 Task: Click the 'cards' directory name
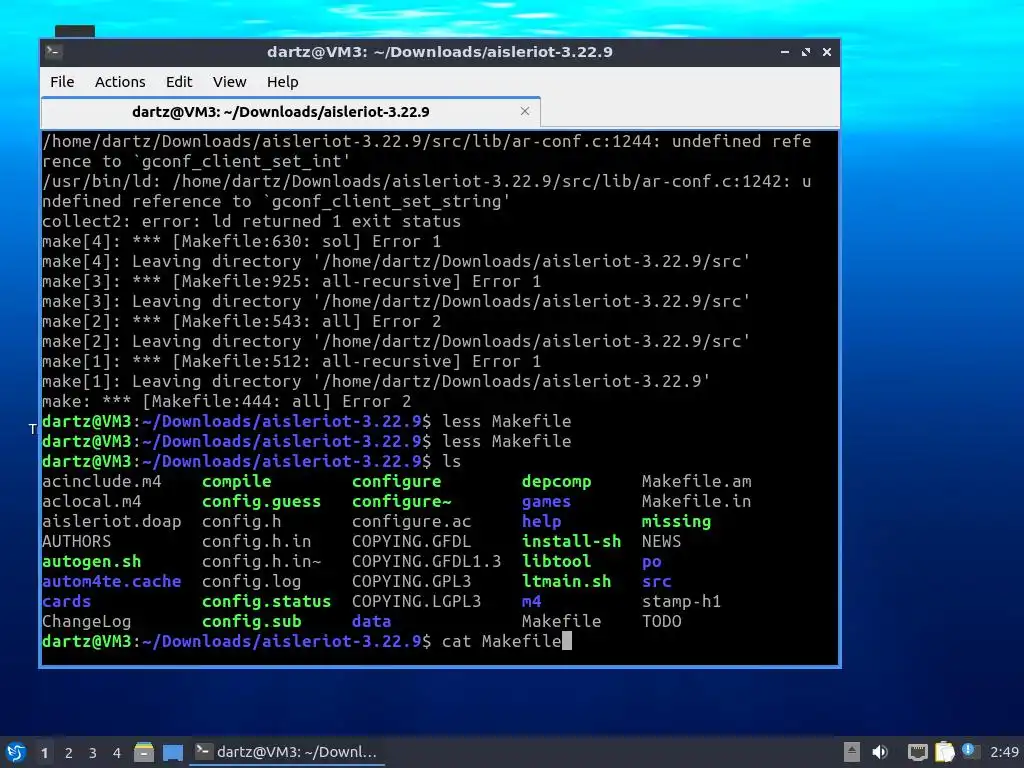(67, 601)
